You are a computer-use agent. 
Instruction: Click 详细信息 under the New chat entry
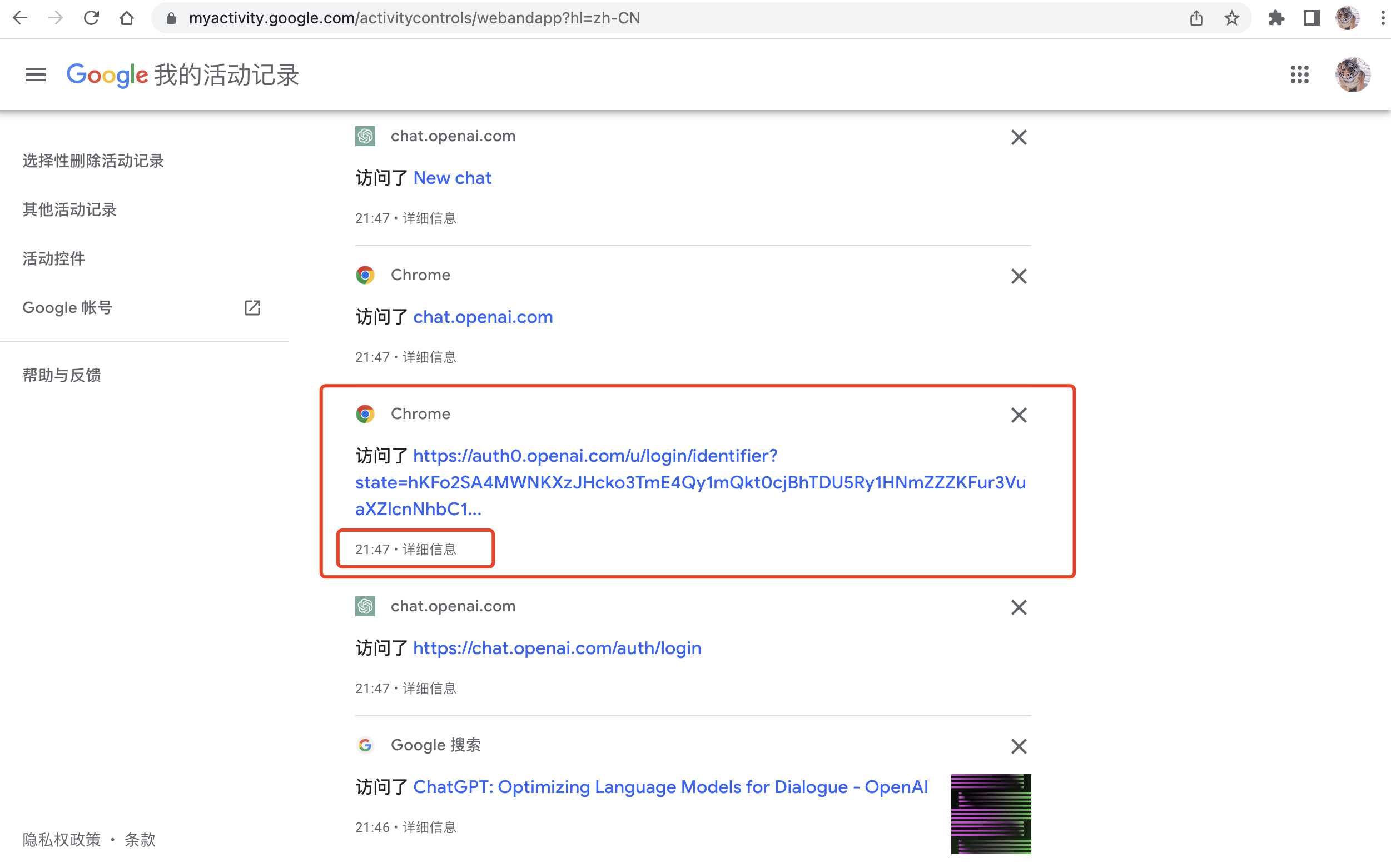coord(429,218)
